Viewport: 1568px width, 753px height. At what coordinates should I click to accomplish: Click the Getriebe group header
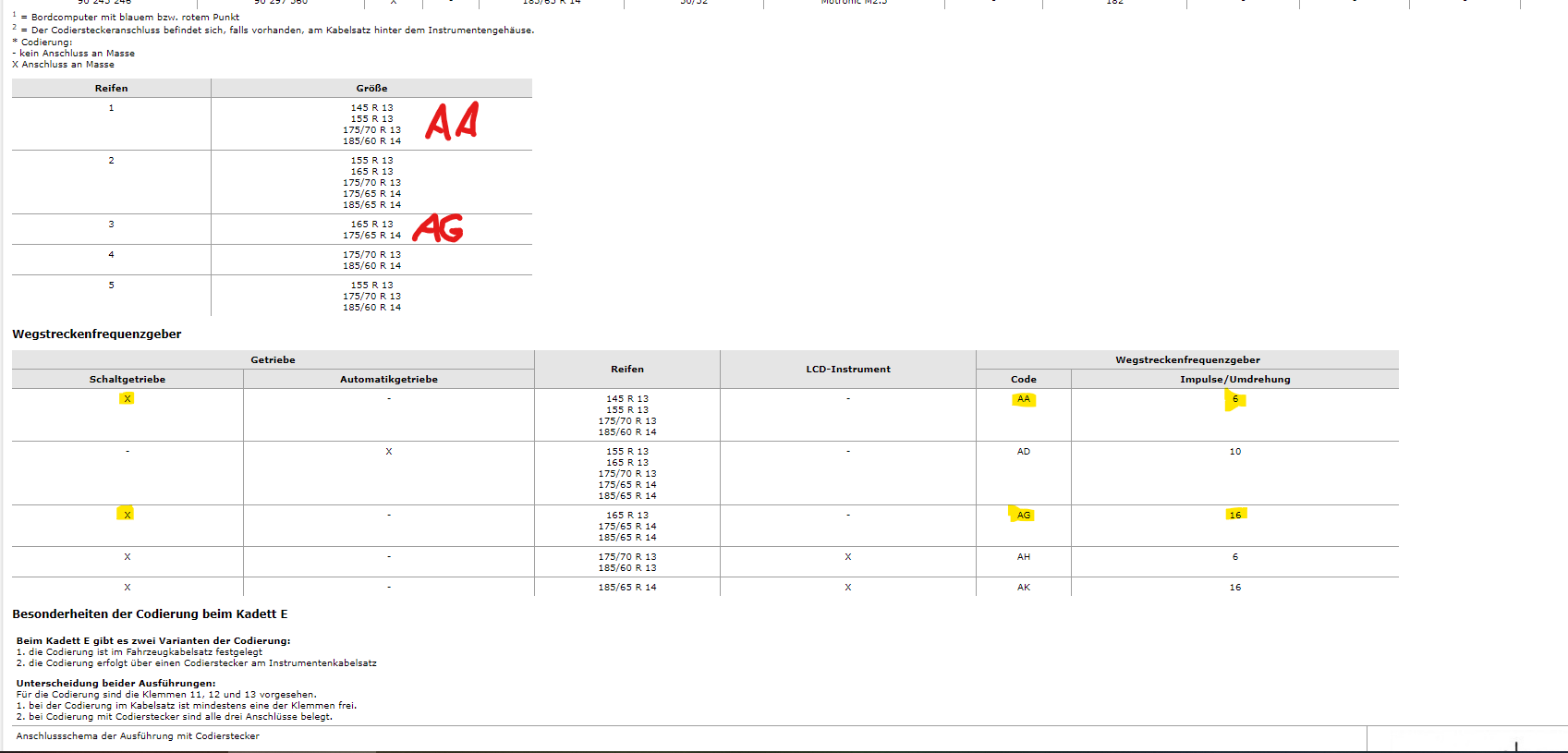[x=273, y=359]
